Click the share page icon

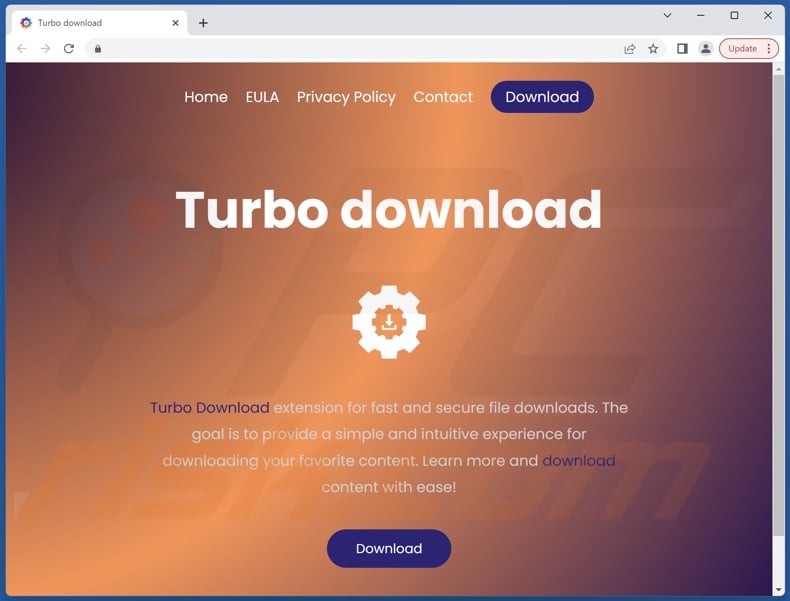[629, 49]
